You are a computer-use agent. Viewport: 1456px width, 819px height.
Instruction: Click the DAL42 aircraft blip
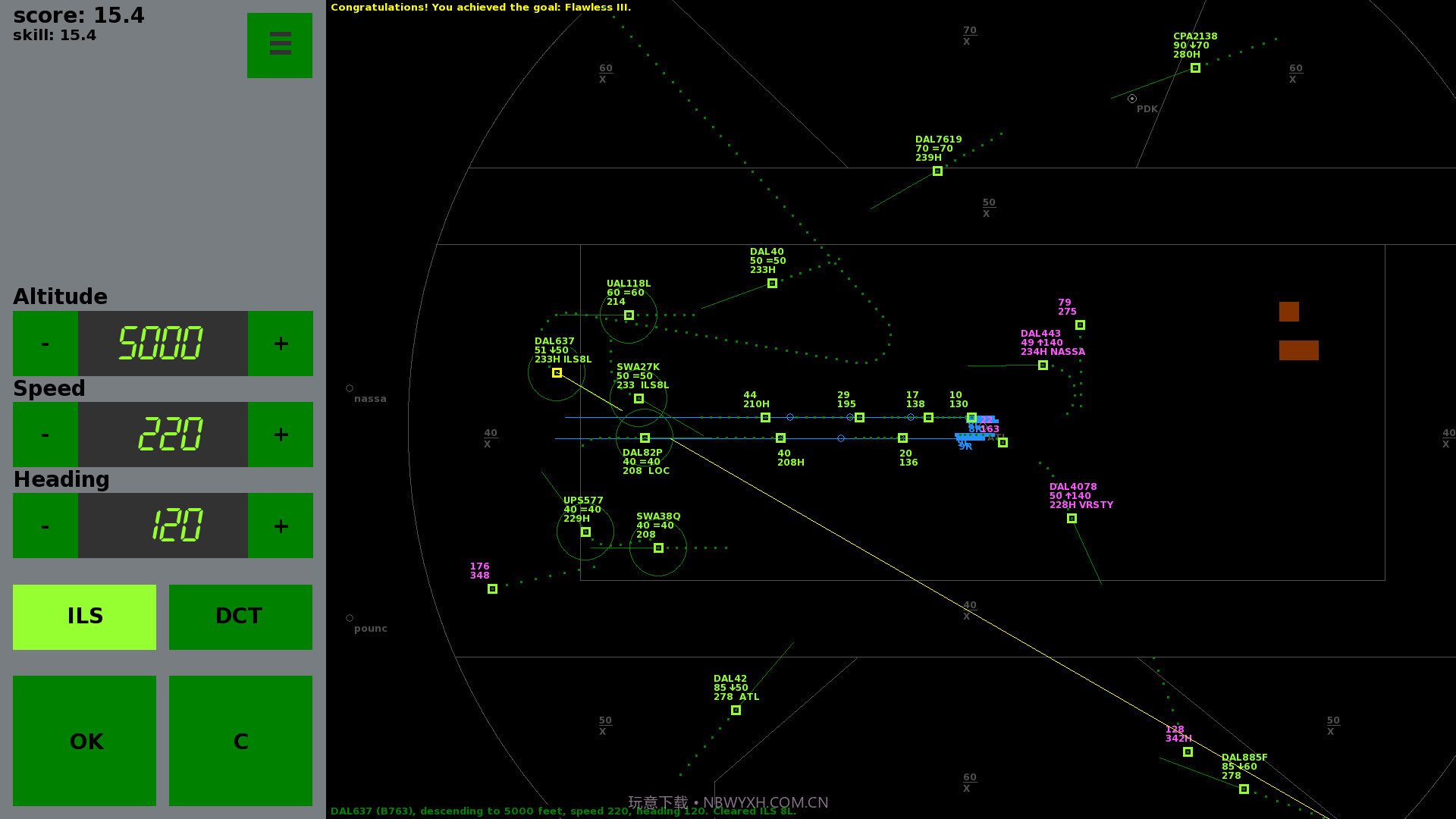click(x=736, y=711)
